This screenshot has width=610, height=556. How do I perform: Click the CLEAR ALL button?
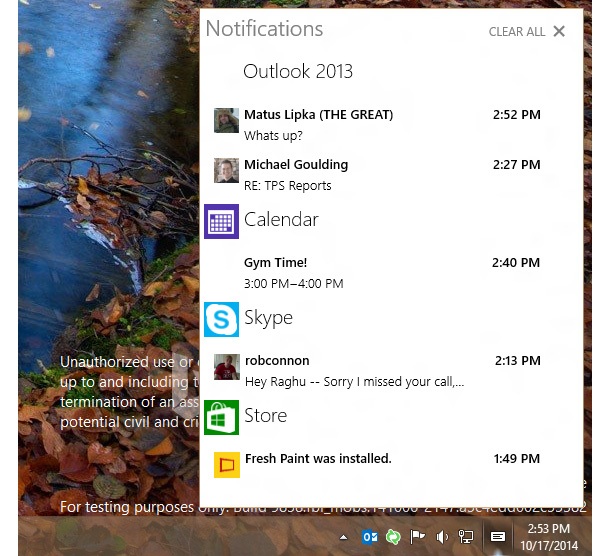(517, 32)
